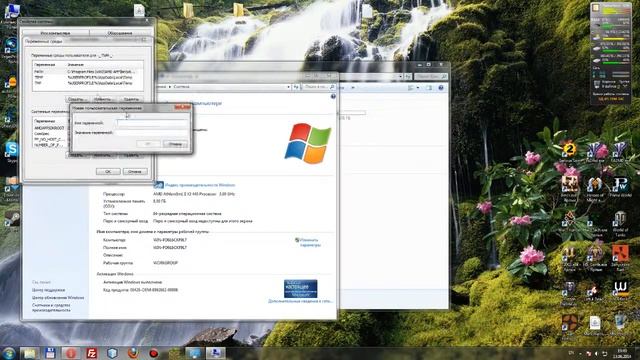The width and height of the screenshot is (640, 360).
Task: Click the system monitor desktop gadget
Action: pos(610,52)
